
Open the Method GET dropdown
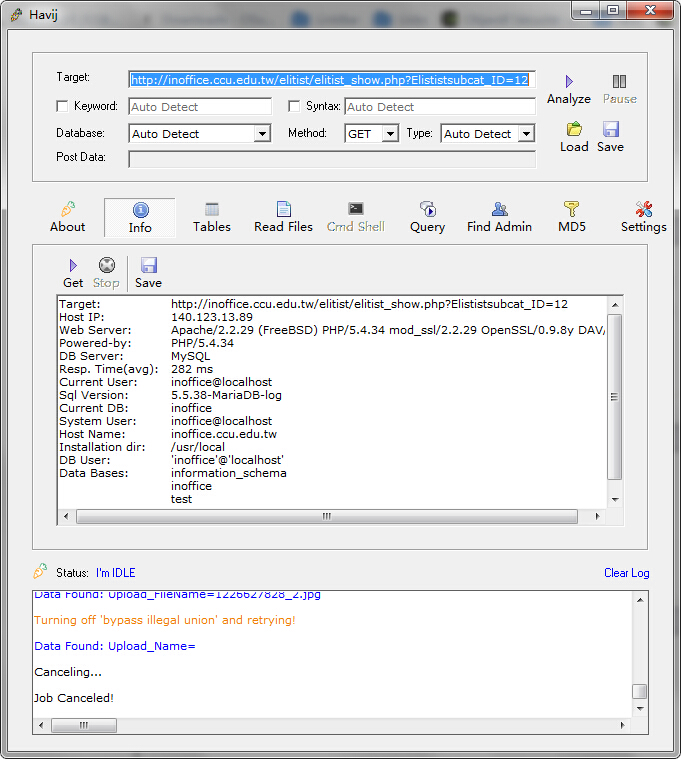click(x=390, y=134)
